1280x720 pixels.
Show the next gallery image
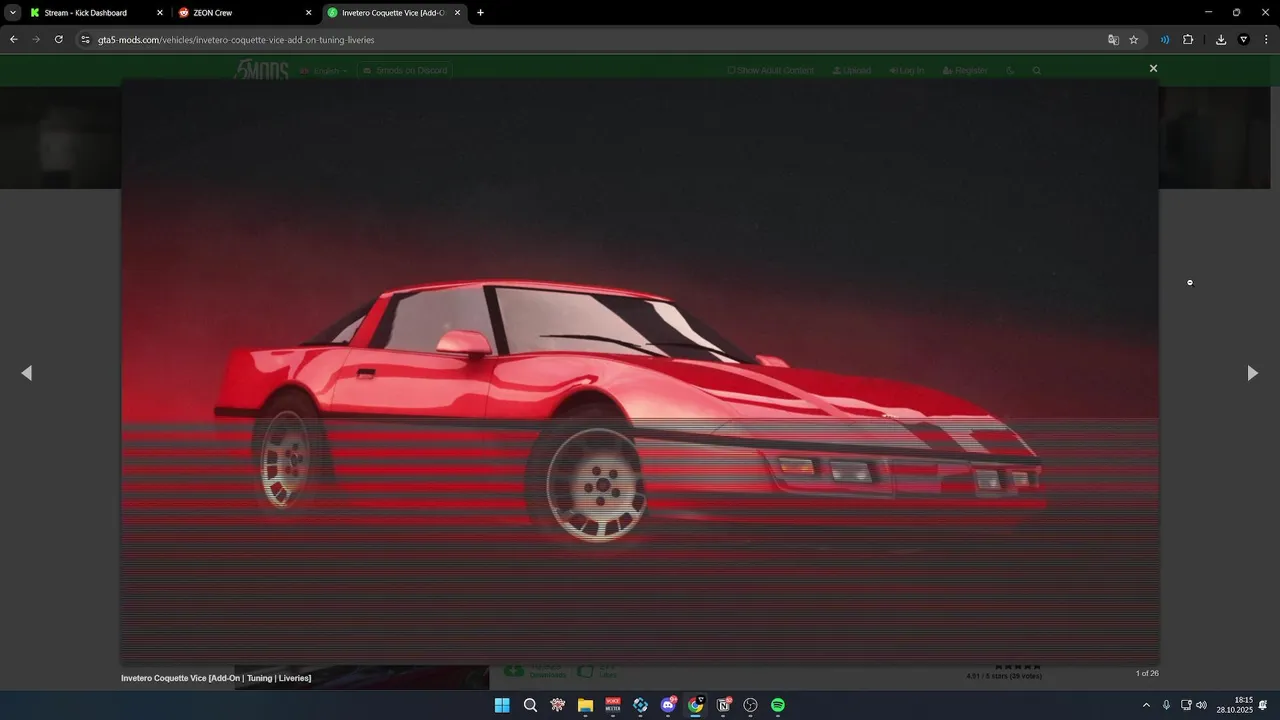tap(1252, 373)
